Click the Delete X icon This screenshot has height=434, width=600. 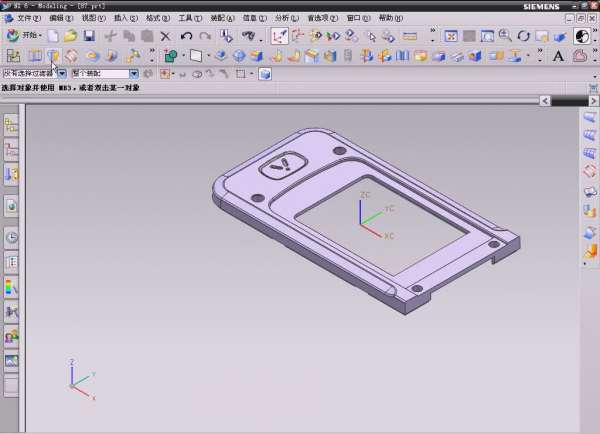[165, 36]
